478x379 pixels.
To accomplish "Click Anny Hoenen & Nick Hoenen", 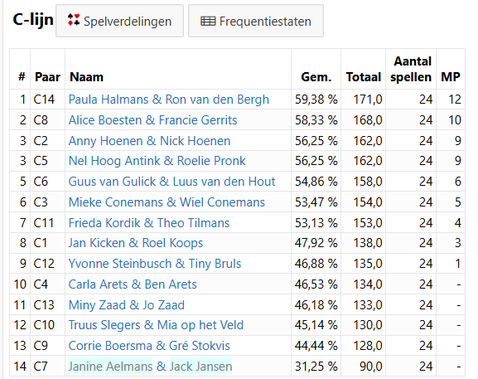I will click(x=149, y=141).
